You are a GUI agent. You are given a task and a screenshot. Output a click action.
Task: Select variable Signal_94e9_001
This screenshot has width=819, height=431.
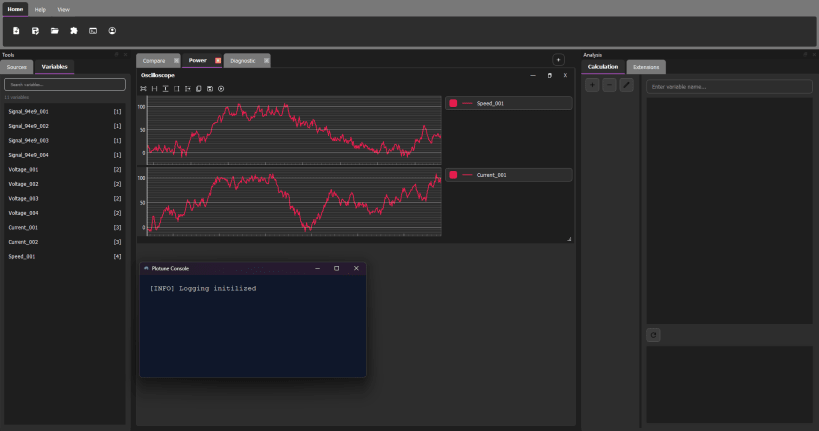(65, 111)
